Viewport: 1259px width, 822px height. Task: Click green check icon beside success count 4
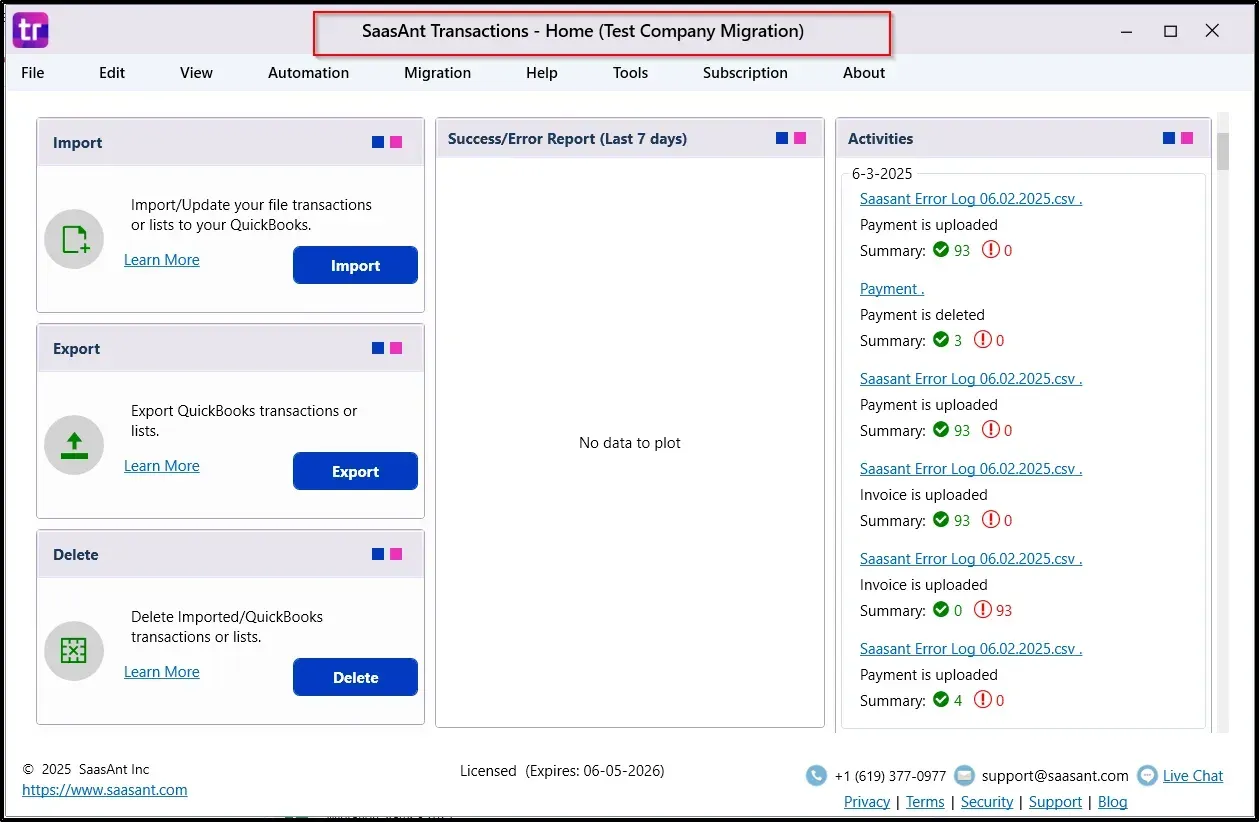point(941,700)
